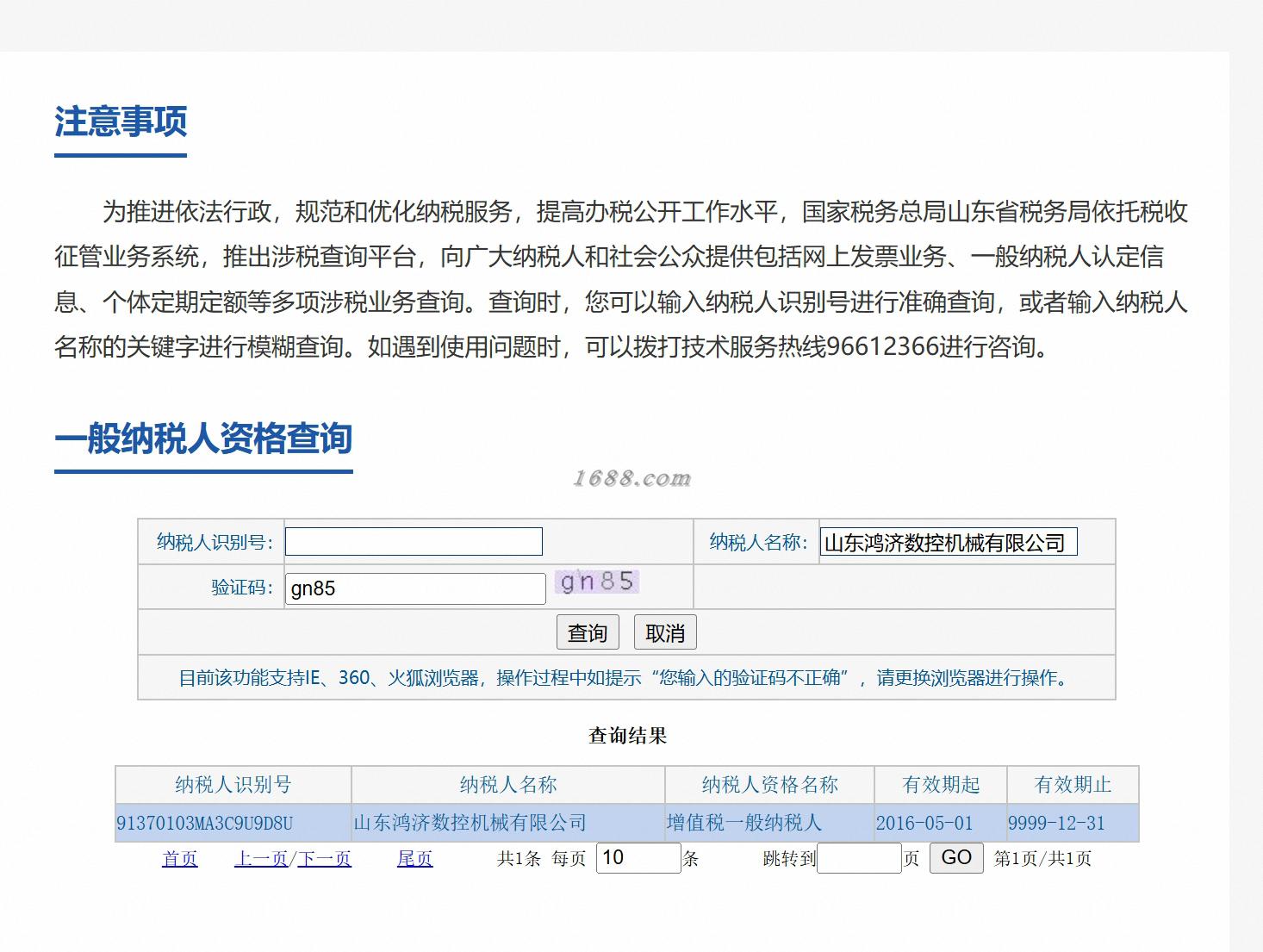
Task: Click the 注意事项 heading
Action: (121, 121)
